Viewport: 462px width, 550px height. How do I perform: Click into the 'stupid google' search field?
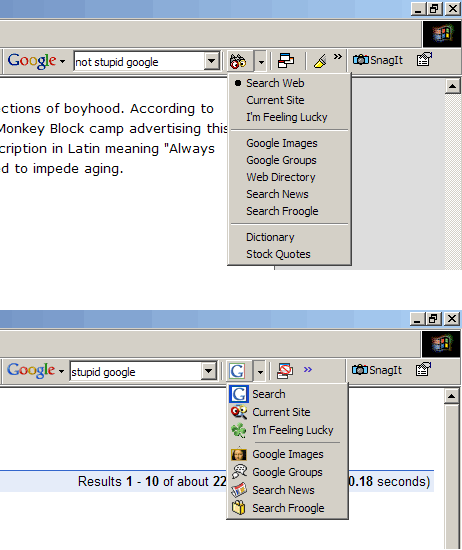(135, 371)
